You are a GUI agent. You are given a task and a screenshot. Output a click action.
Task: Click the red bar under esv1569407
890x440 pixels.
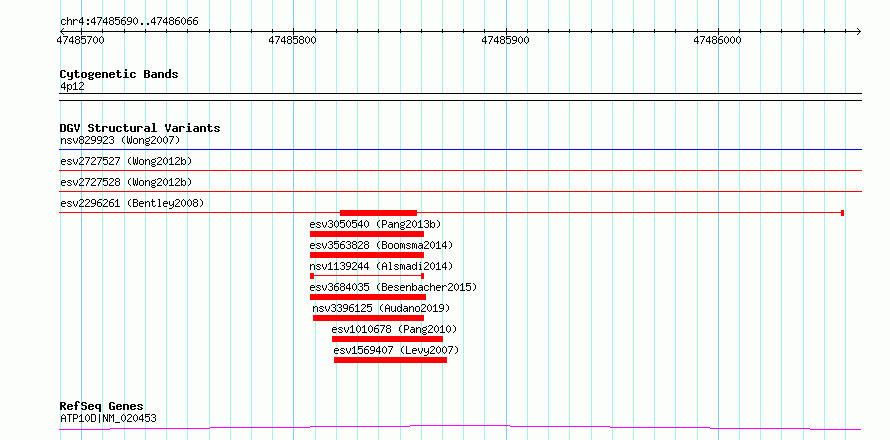[x=391, y=360]
